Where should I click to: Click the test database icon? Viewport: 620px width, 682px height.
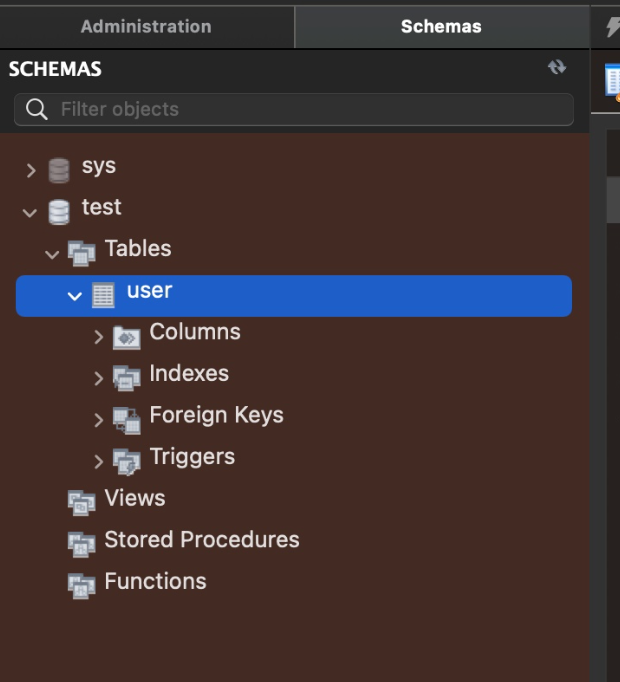coord(60,211)
